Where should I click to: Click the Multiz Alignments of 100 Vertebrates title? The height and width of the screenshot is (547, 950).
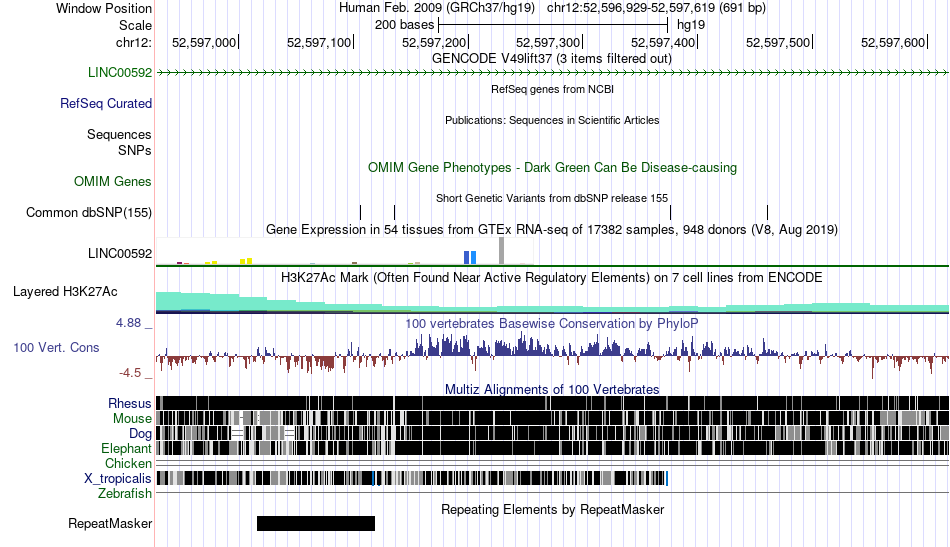tap(552, 390)
